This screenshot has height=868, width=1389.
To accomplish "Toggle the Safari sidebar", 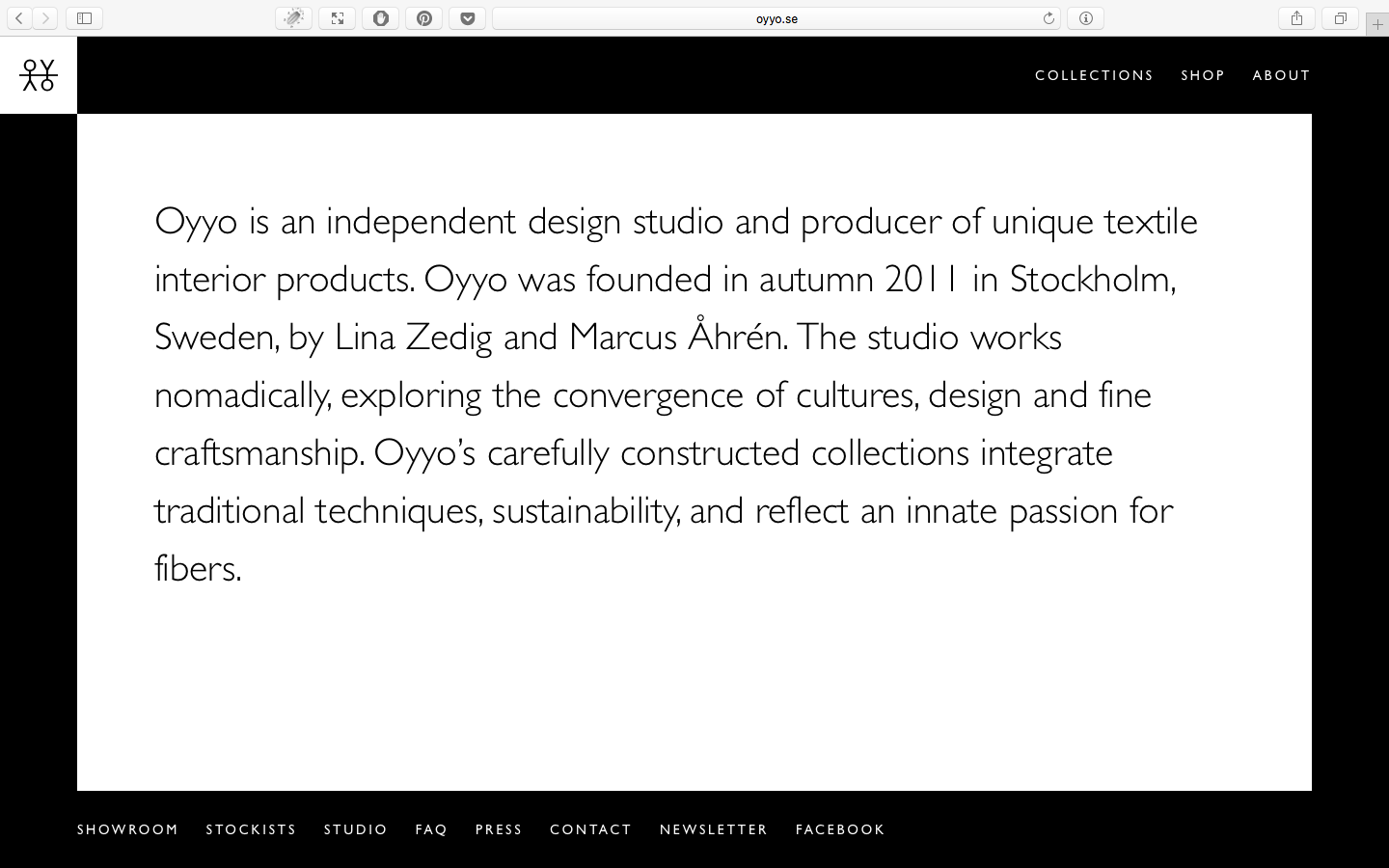I will pyautogui.click(x=85, y=18).
